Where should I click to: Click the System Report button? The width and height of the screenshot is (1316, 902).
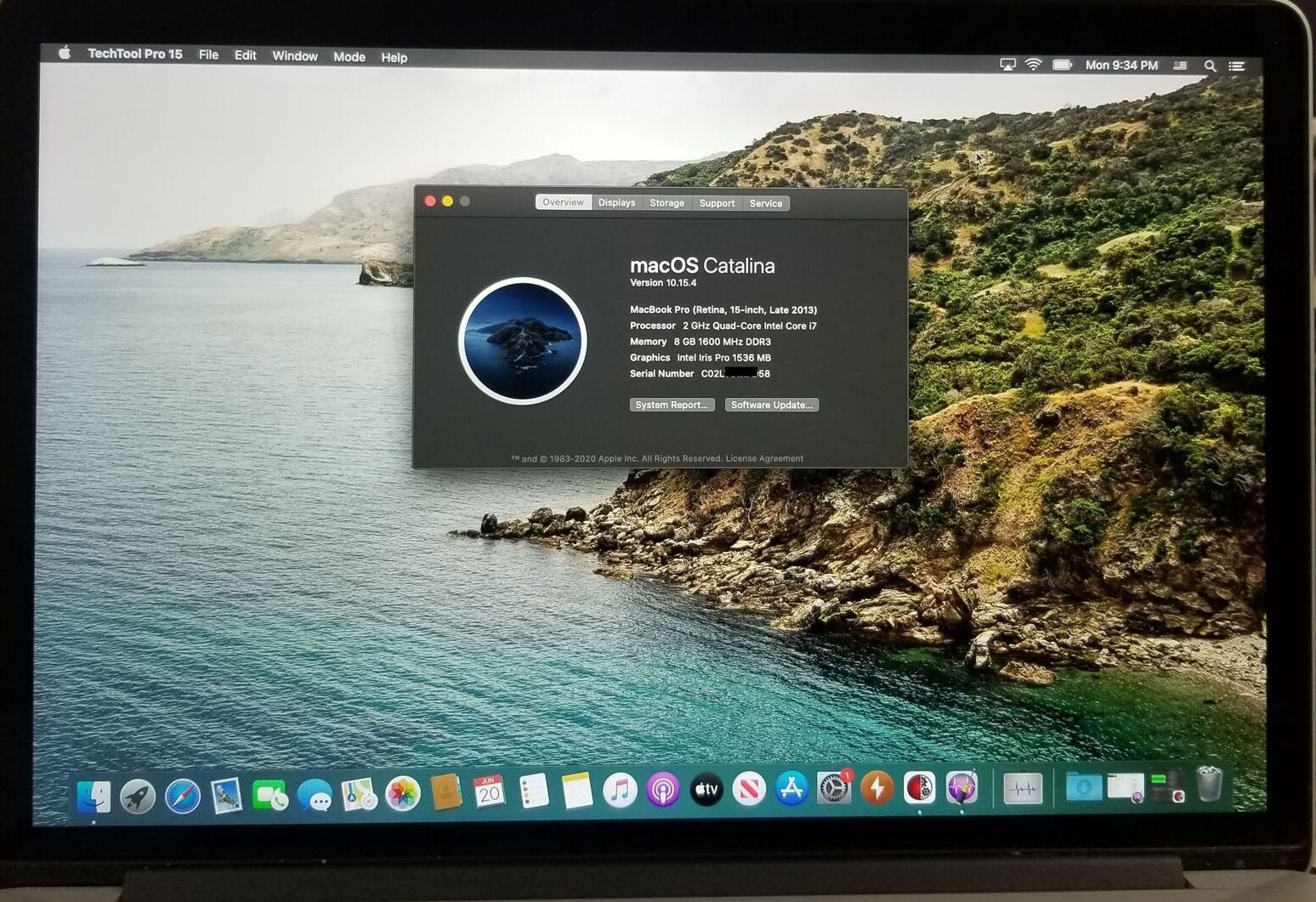click(672, 405)
